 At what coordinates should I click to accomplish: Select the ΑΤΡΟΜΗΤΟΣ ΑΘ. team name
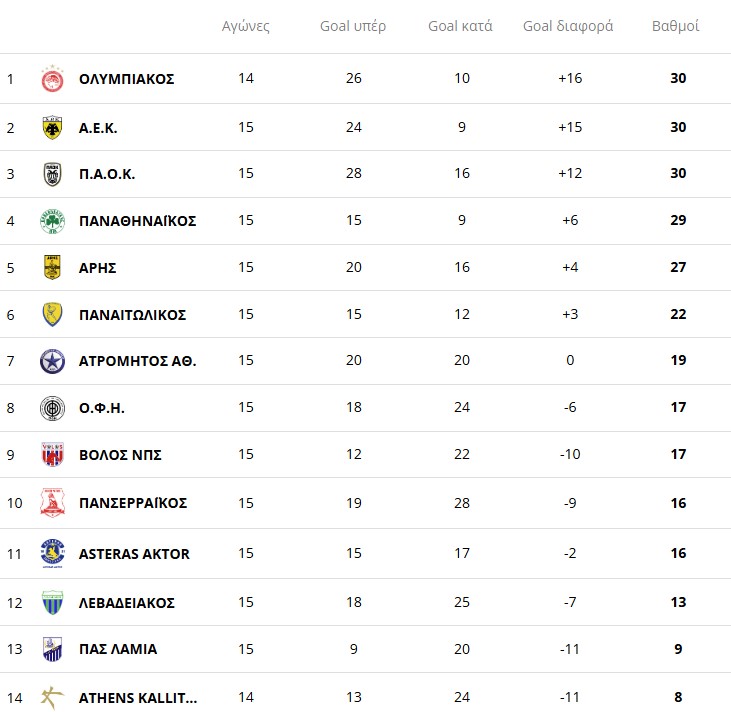point(137,361)
